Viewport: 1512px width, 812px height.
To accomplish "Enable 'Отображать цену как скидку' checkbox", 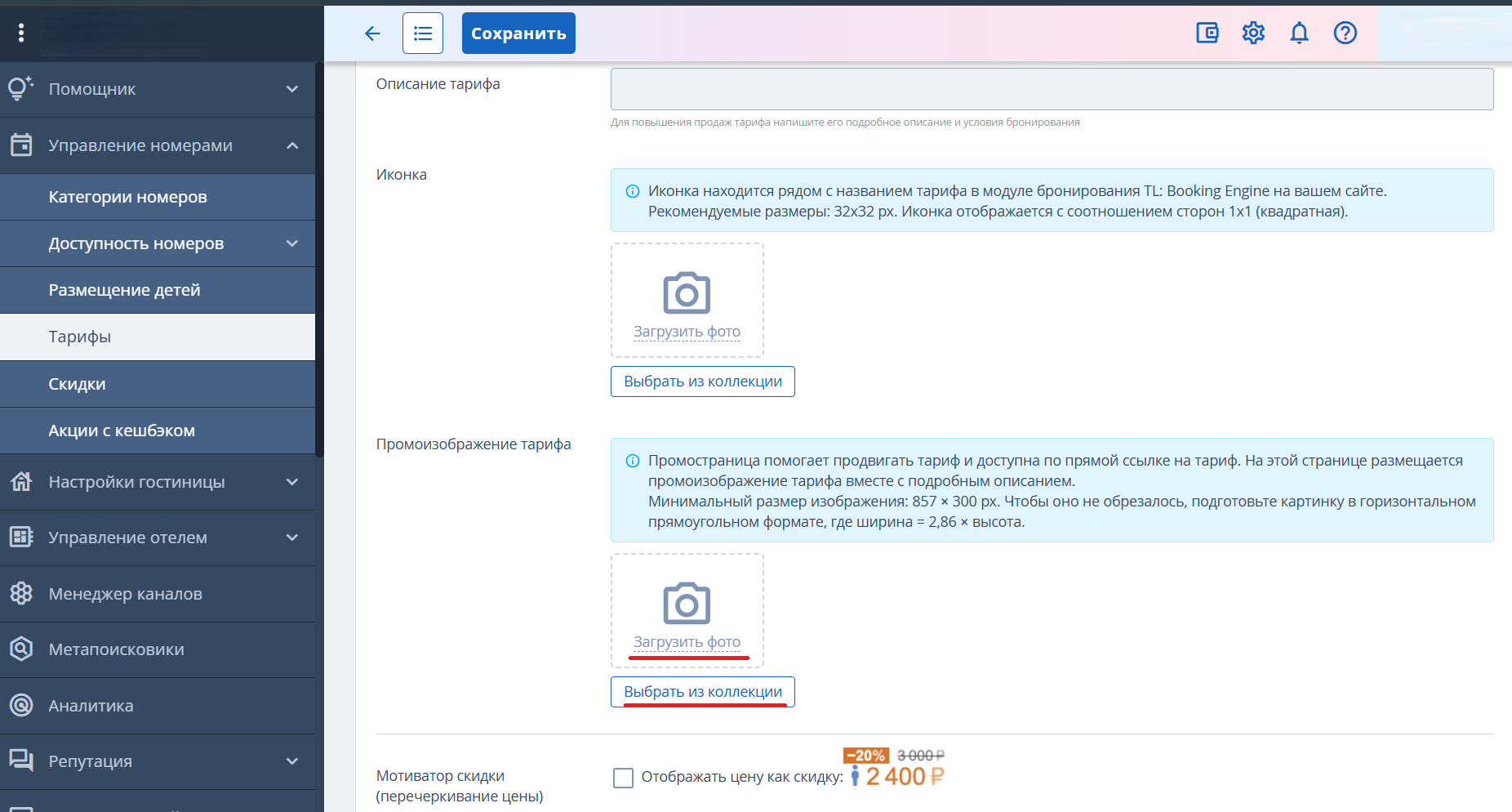I will click(x=623, y=778).
